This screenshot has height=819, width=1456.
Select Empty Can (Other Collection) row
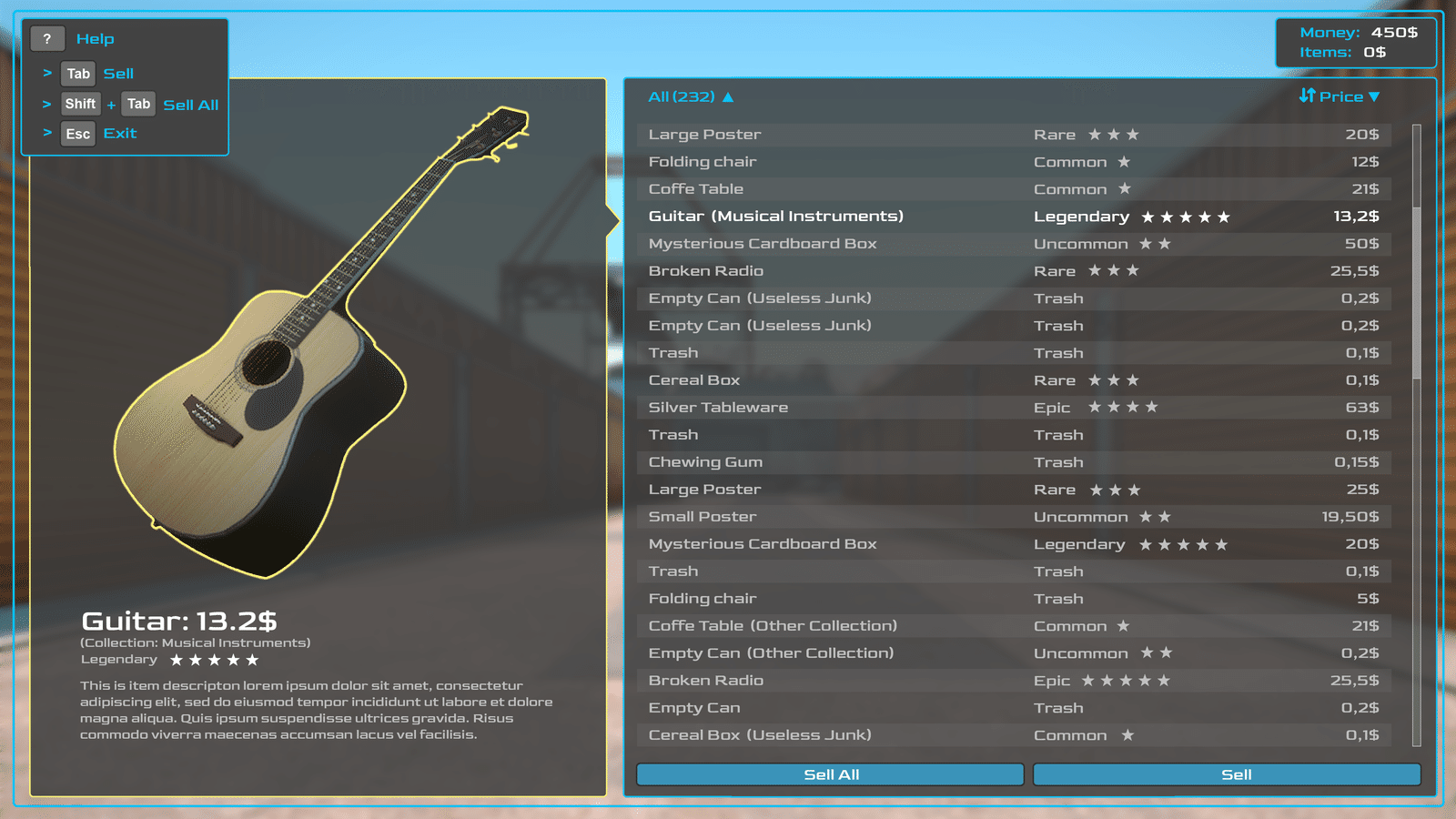[1014, 652]
